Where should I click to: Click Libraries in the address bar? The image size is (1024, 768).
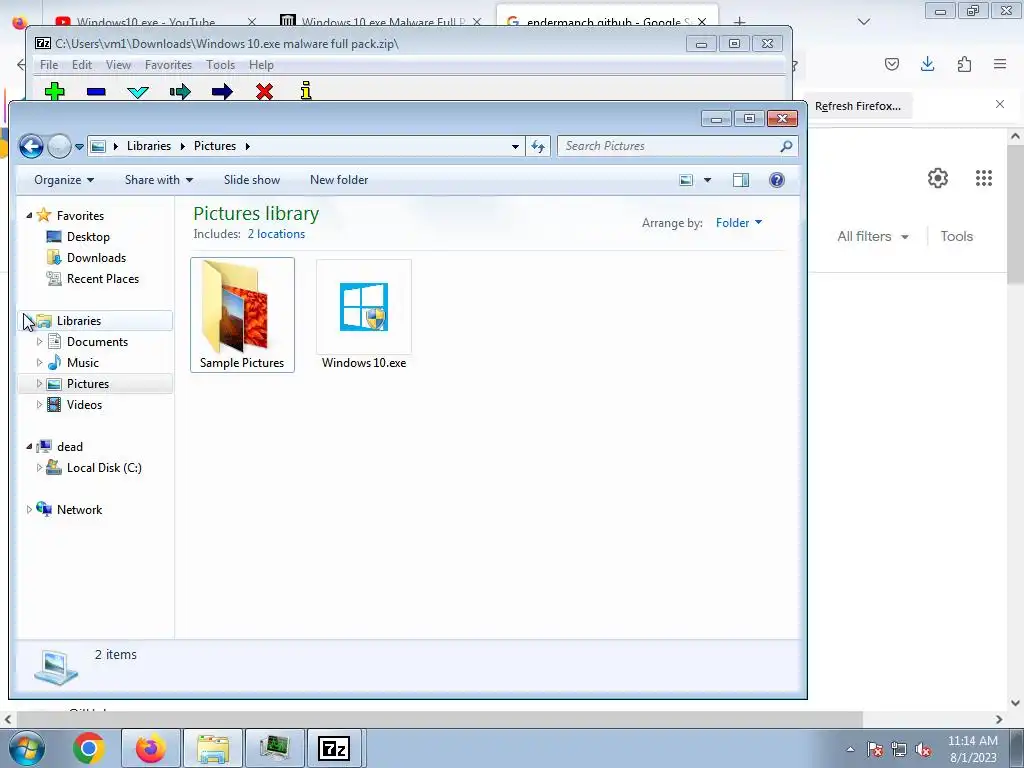click(149, 146)
